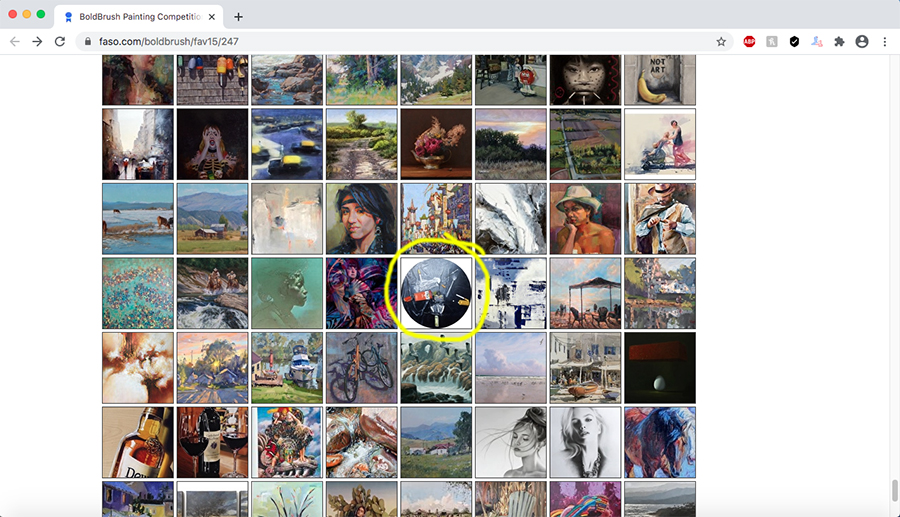
Task: Open the cowboy in white hat painting
Action: (660, 219)
